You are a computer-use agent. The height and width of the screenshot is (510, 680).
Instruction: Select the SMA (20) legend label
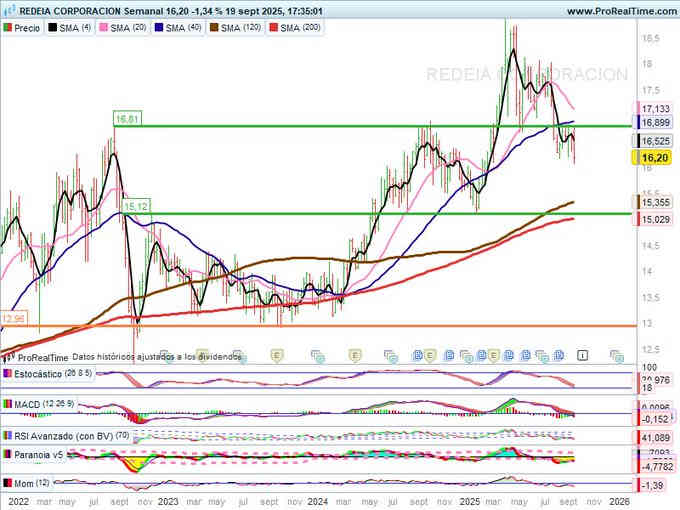click(128, 28)
